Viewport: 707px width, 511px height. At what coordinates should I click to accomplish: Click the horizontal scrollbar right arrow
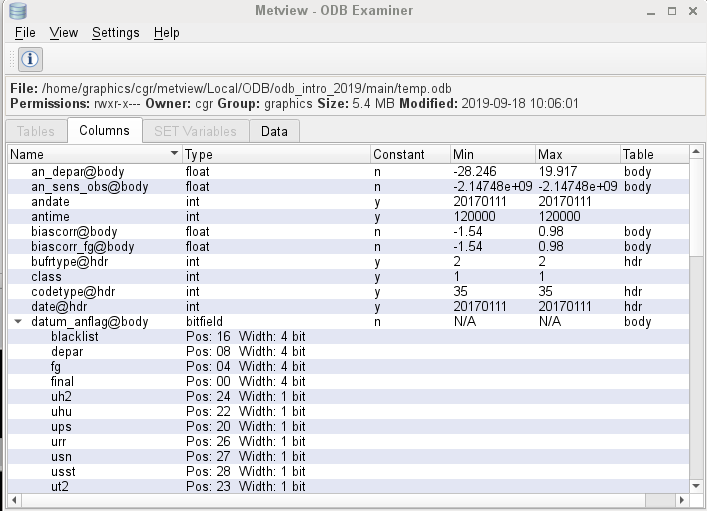point(682,500)
